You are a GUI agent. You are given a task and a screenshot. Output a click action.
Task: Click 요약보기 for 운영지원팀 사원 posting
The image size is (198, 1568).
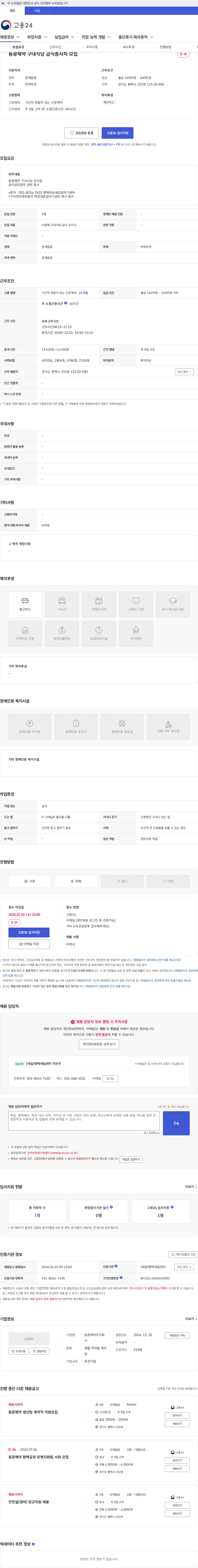177,1460
